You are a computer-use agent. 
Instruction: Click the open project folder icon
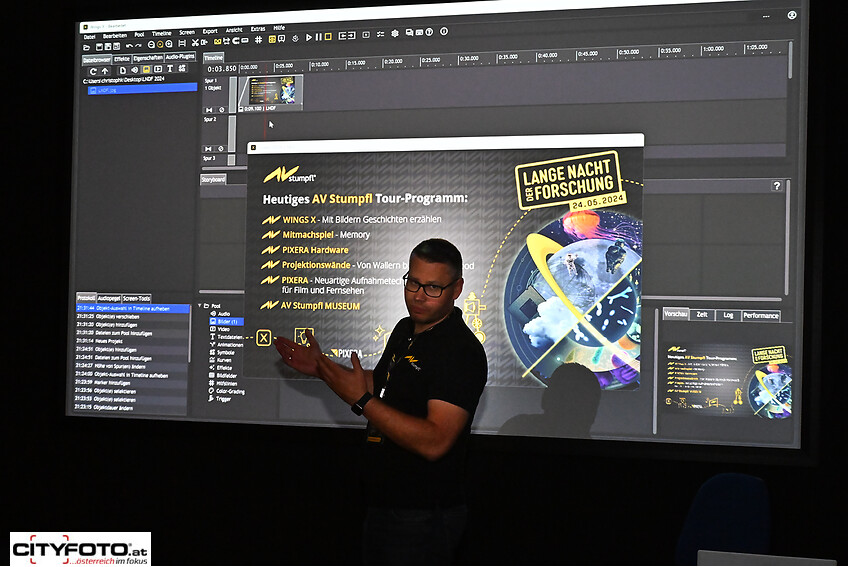86,47
